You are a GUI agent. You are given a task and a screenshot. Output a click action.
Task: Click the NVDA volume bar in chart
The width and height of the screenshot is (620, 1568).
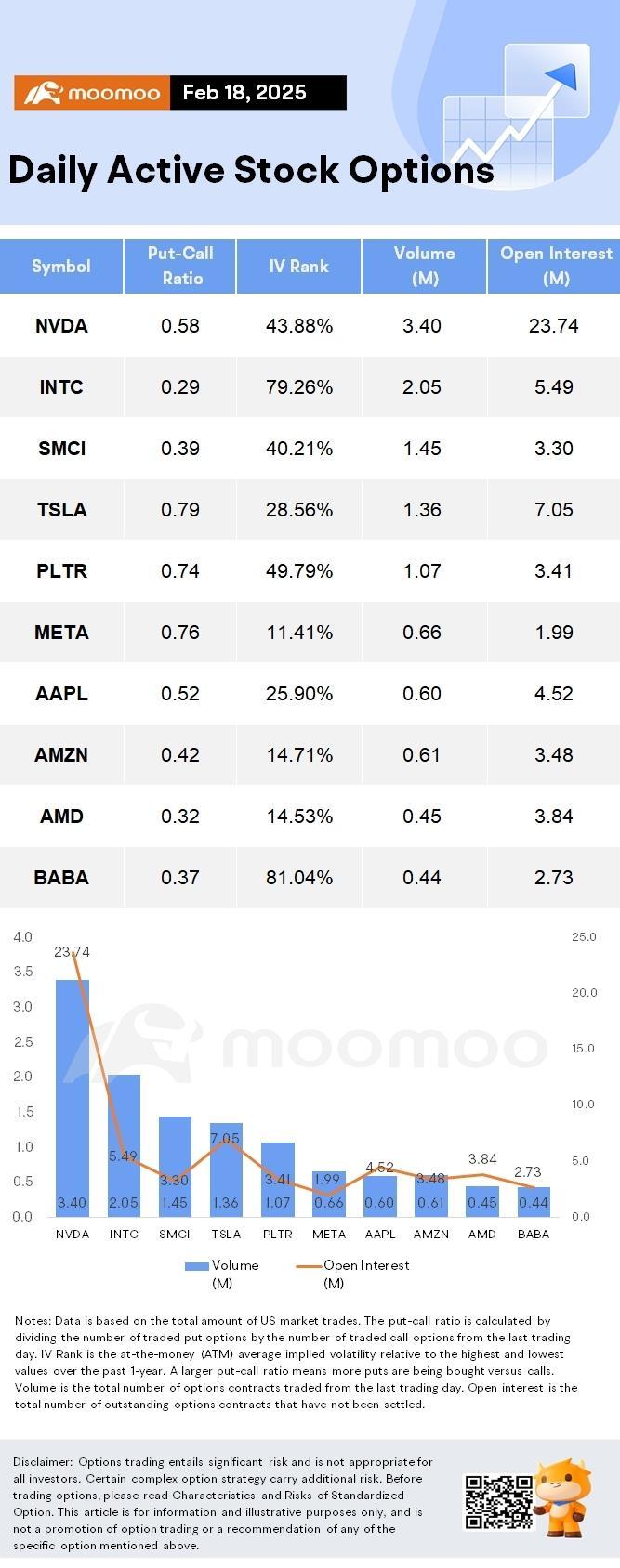(x=73, y=1098)
